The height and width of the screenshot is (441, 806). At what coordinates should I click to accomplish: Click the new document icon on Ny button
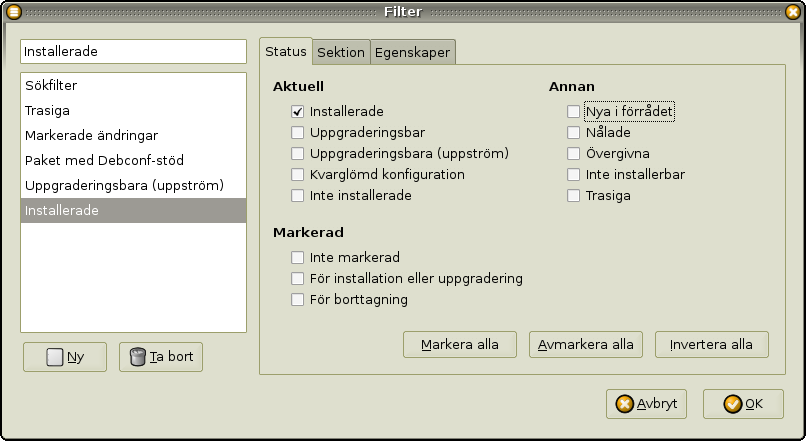pyautogui.click(x=55, y=357)
